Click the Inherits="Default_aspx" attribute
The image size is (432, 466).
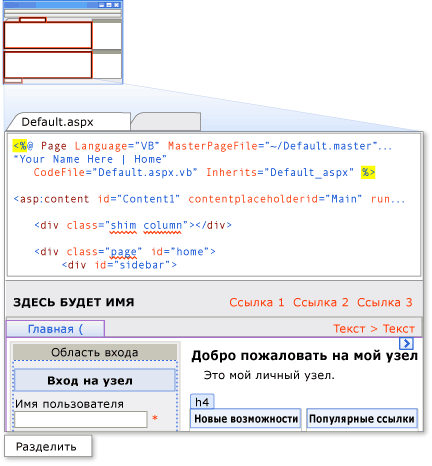tap(279, 172)
